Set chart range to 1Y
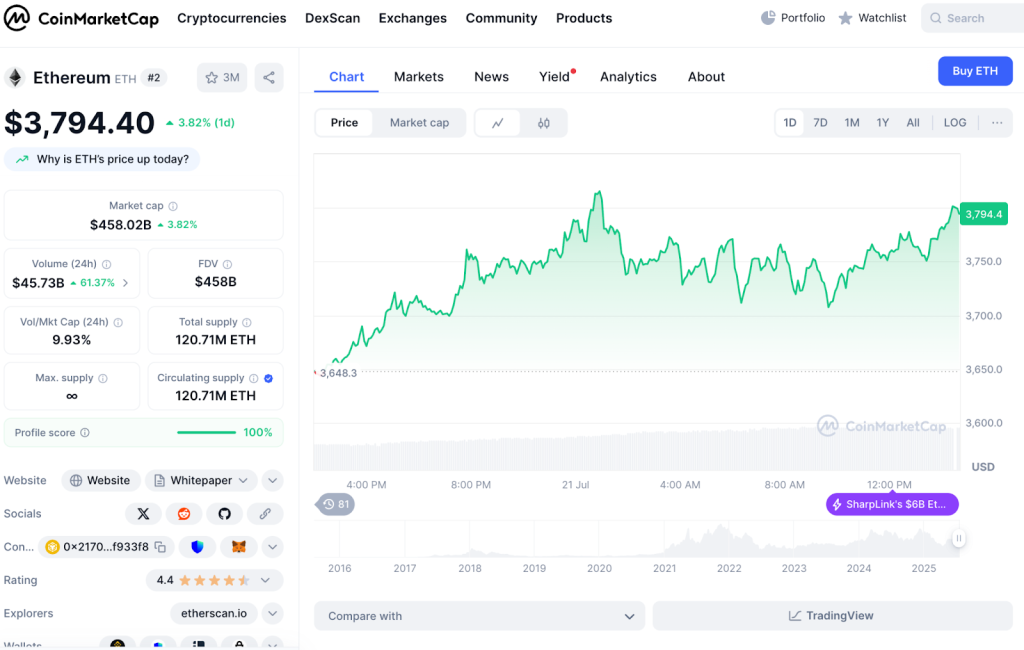1024x650 pixels. click(882, 123)
